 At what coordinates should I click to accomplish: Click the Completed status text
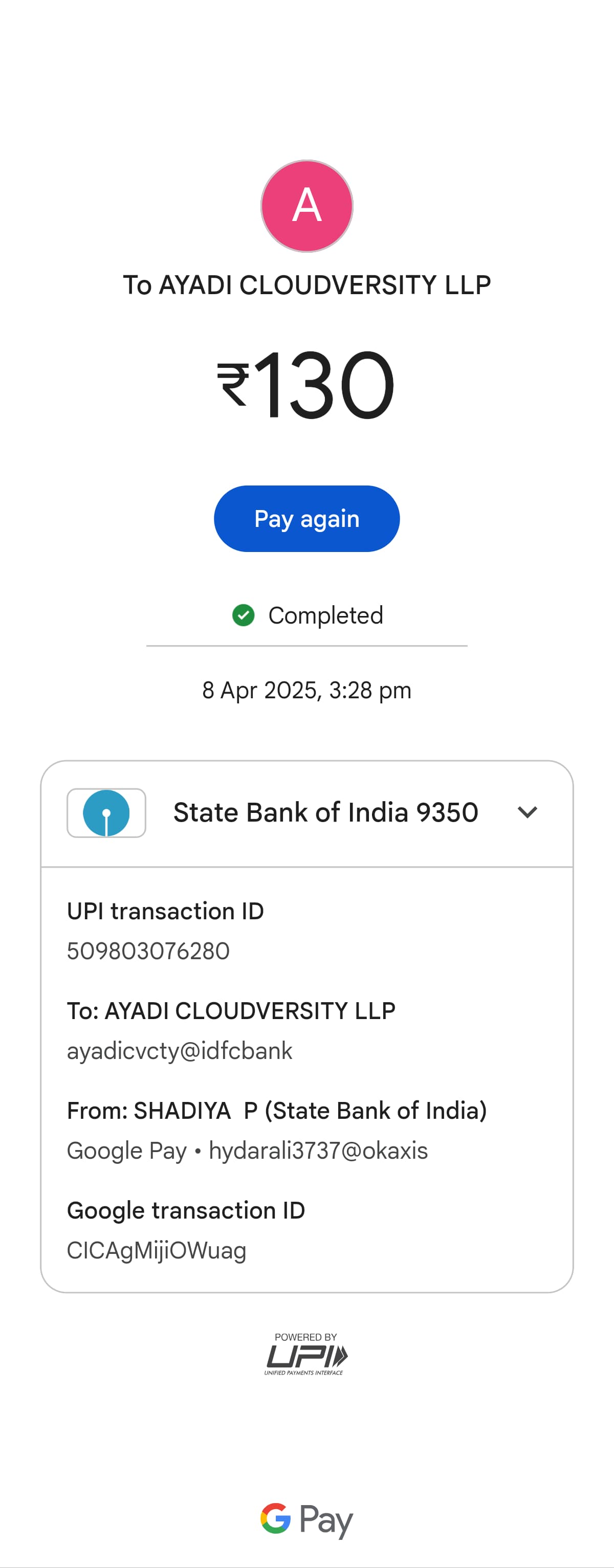(325, 615)
